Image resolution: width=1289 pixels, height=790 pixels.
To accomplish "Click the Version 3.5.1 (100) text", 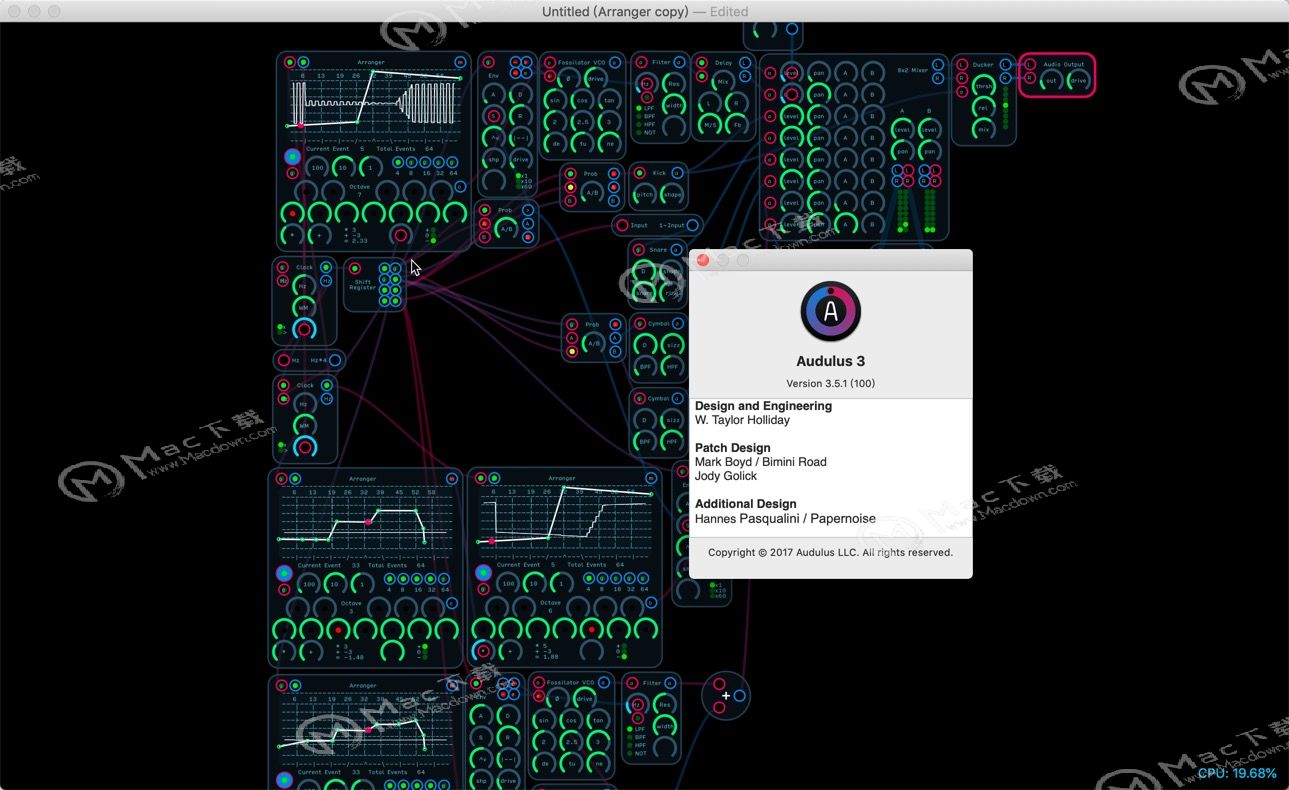I will tap(830, 383).
